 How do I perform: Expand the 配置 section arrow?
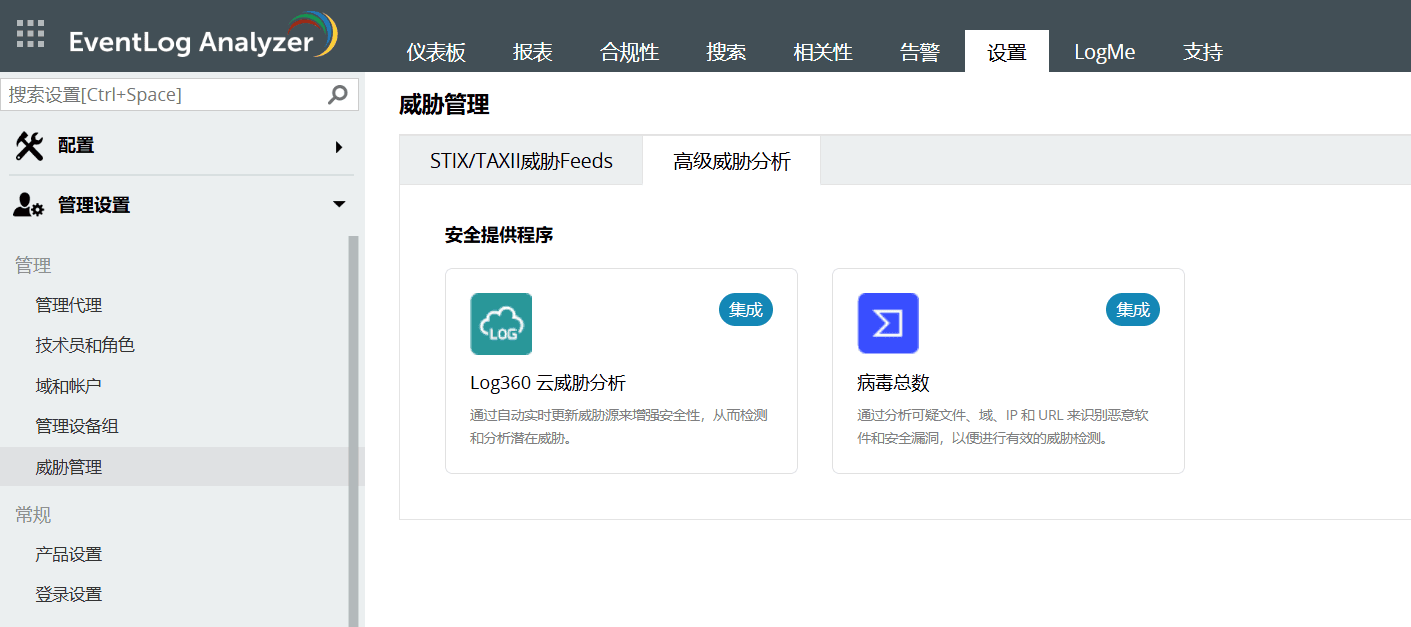tap(339, 145)
